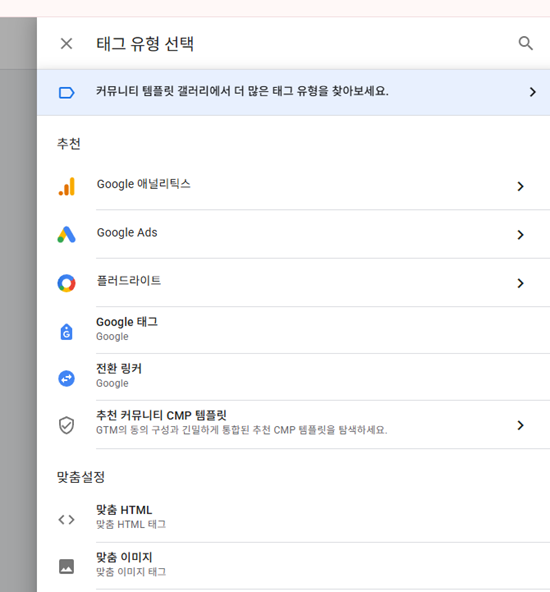The width and height of the screenshot is (550, 592).
Task: Expand 추천 커뮤니티 CMP 템플릿 chevron
Action: tap(521, 425)
